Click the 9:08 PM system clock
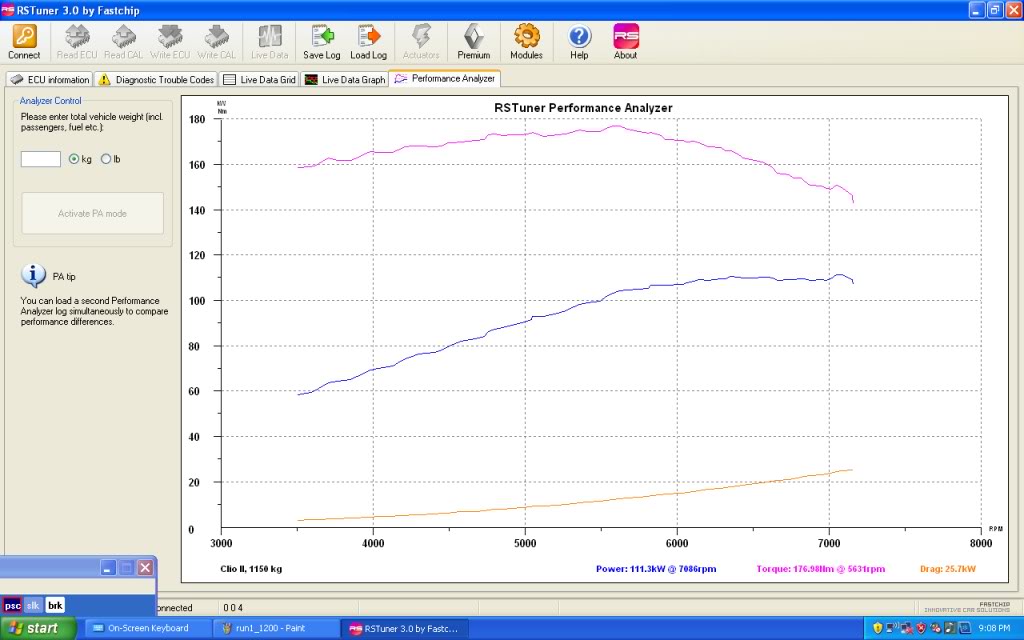The width and height of the screenshot is (1024, 640). (995, 628)
